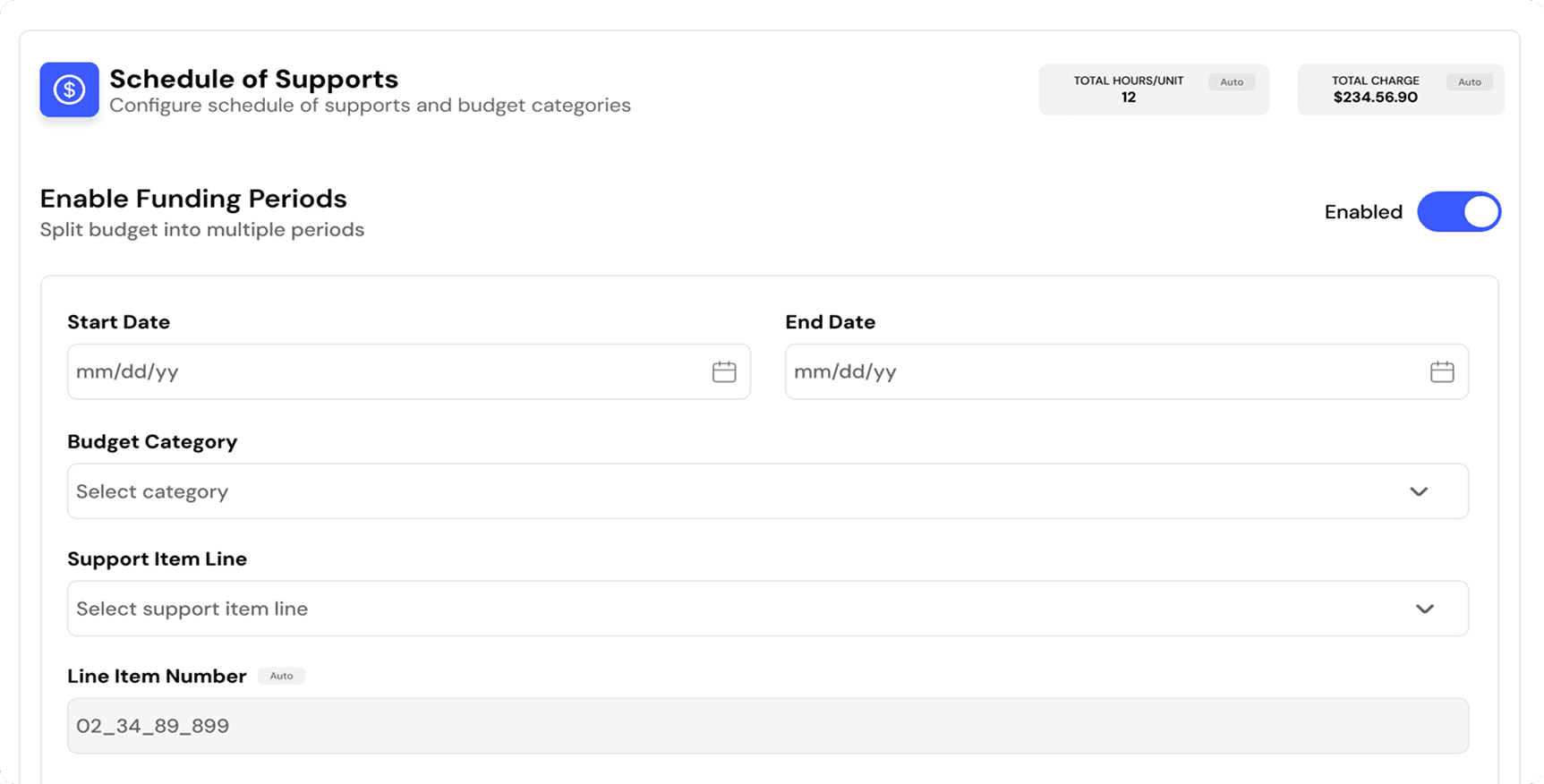Open the Start Date calendar icon

point(723,371)
